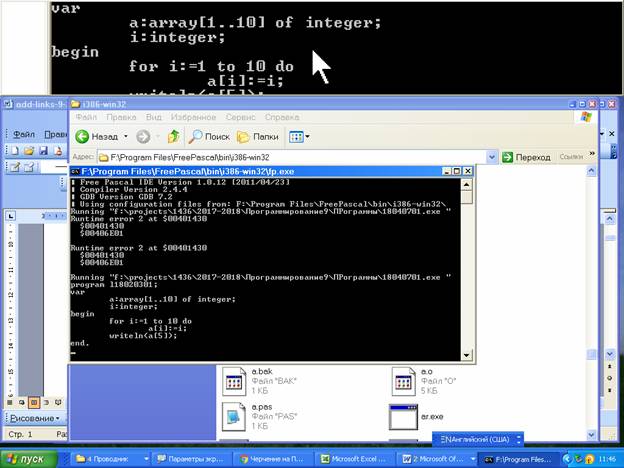The width and height of the screenshot is (624, 468).
Task: Click second reviewing icon in Word's second toolbar
Action: (x=29, y=167)
